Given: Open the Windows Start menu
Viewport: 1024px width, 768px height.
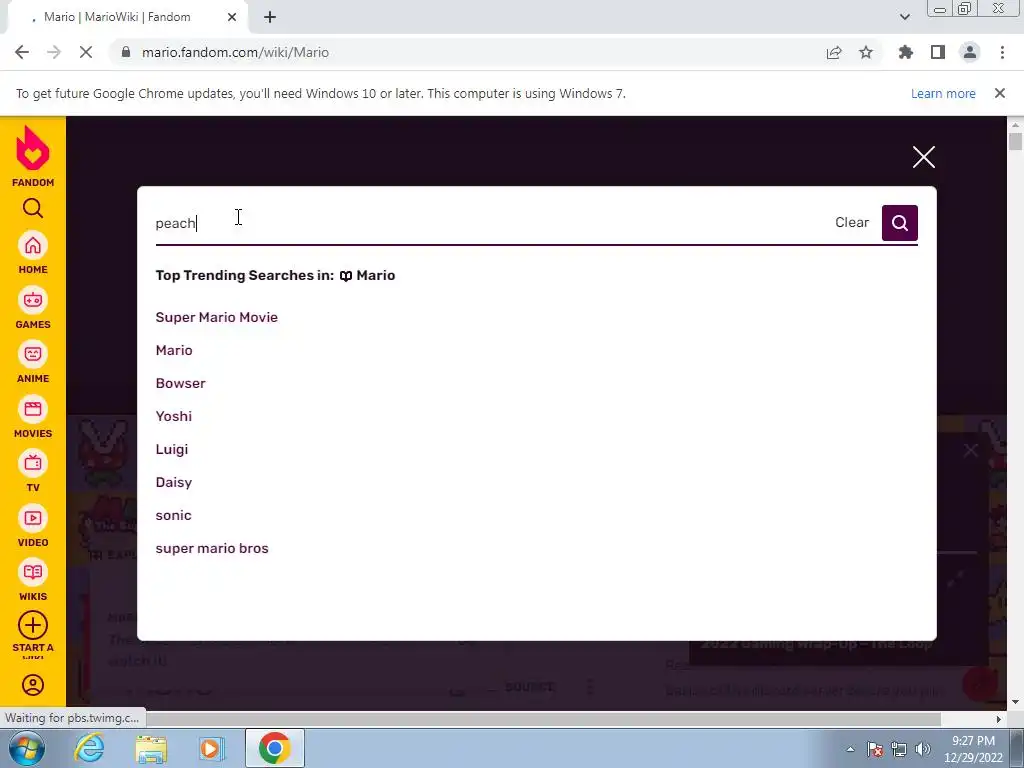Looking at the screenshot, I should [25, 748].
